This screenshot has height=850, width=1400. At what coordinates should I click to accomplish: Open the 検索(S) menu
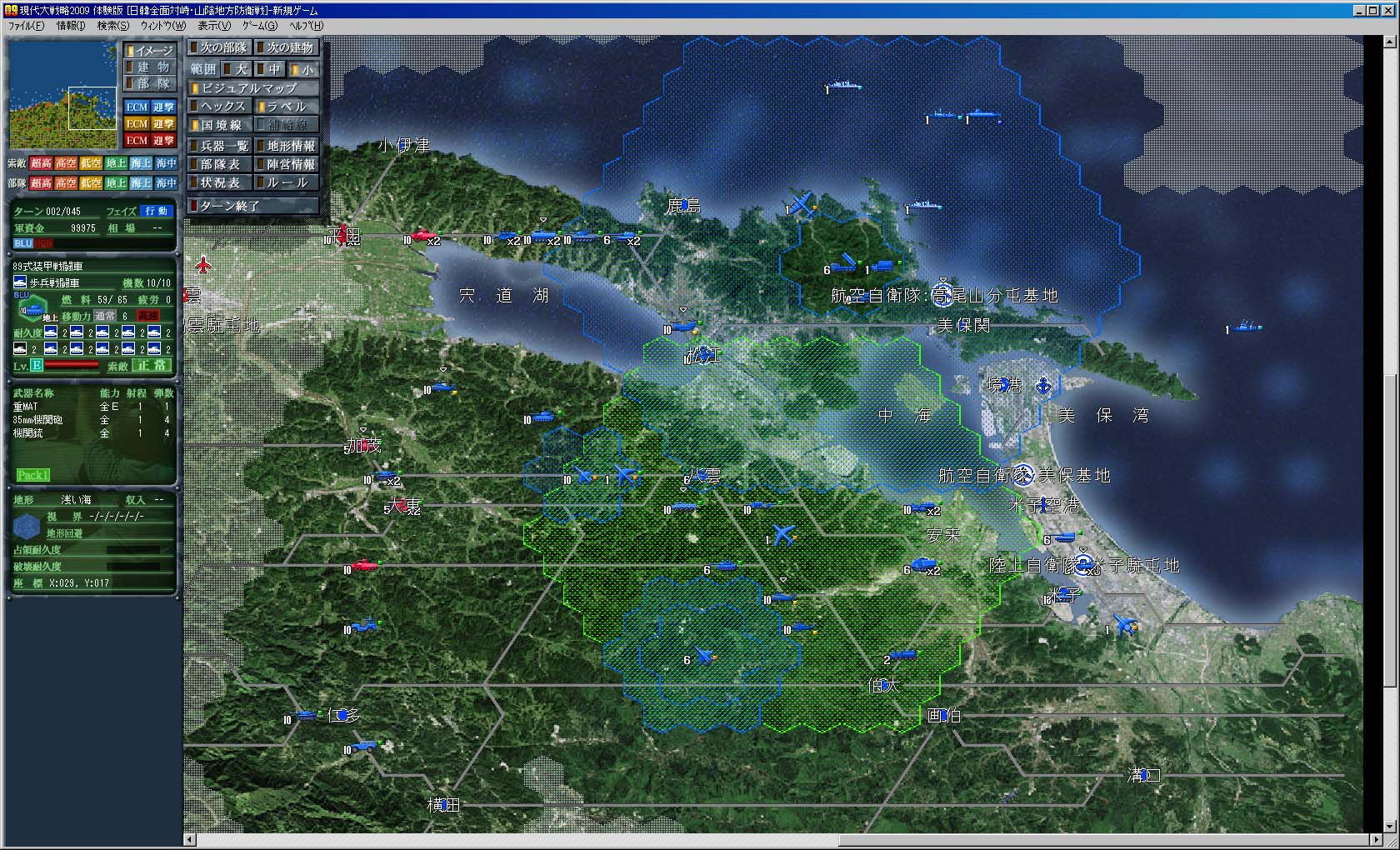[x=113, y=26]
